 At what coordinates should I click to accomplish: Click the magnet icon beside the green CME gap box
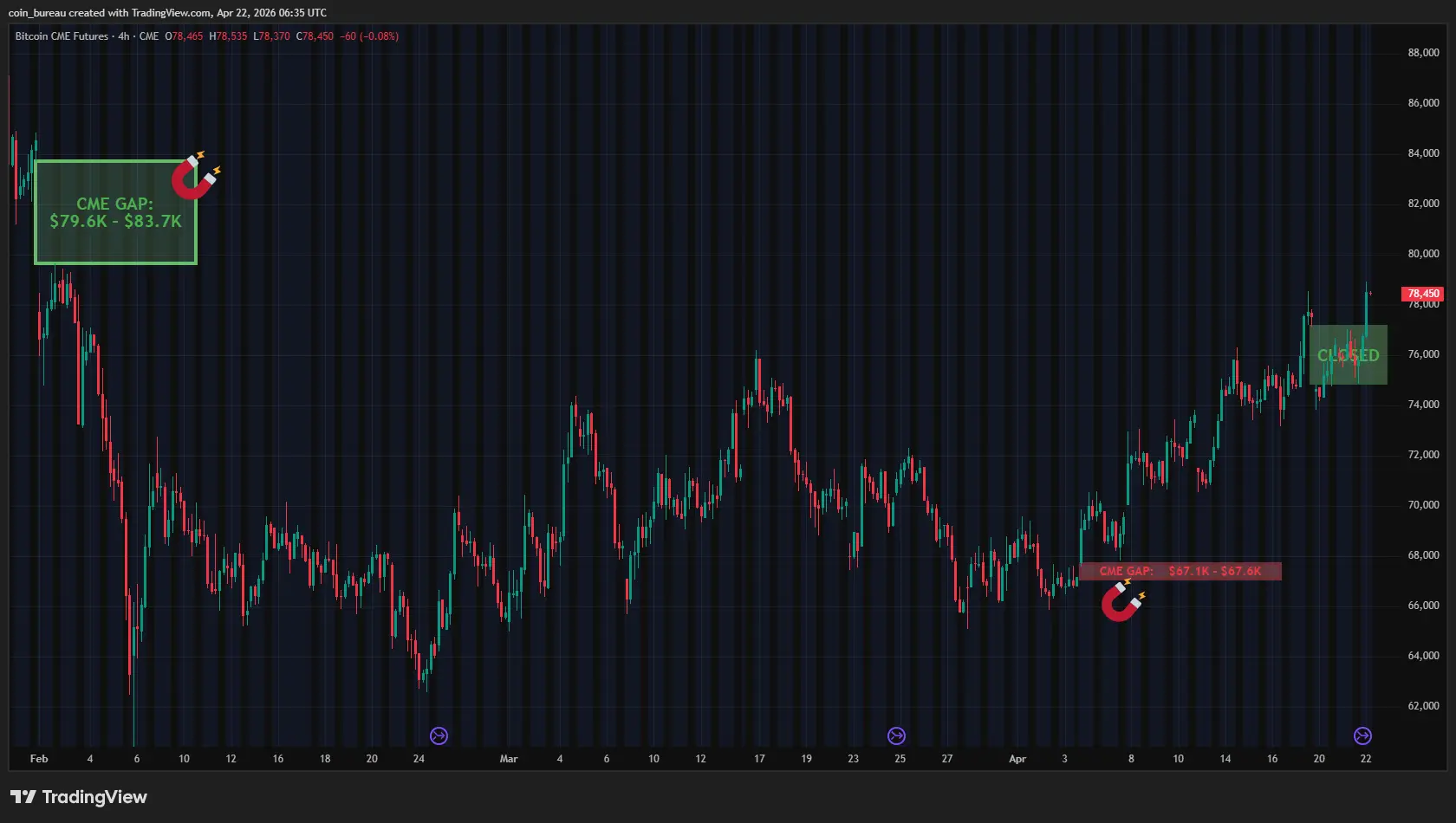[196, 176]
